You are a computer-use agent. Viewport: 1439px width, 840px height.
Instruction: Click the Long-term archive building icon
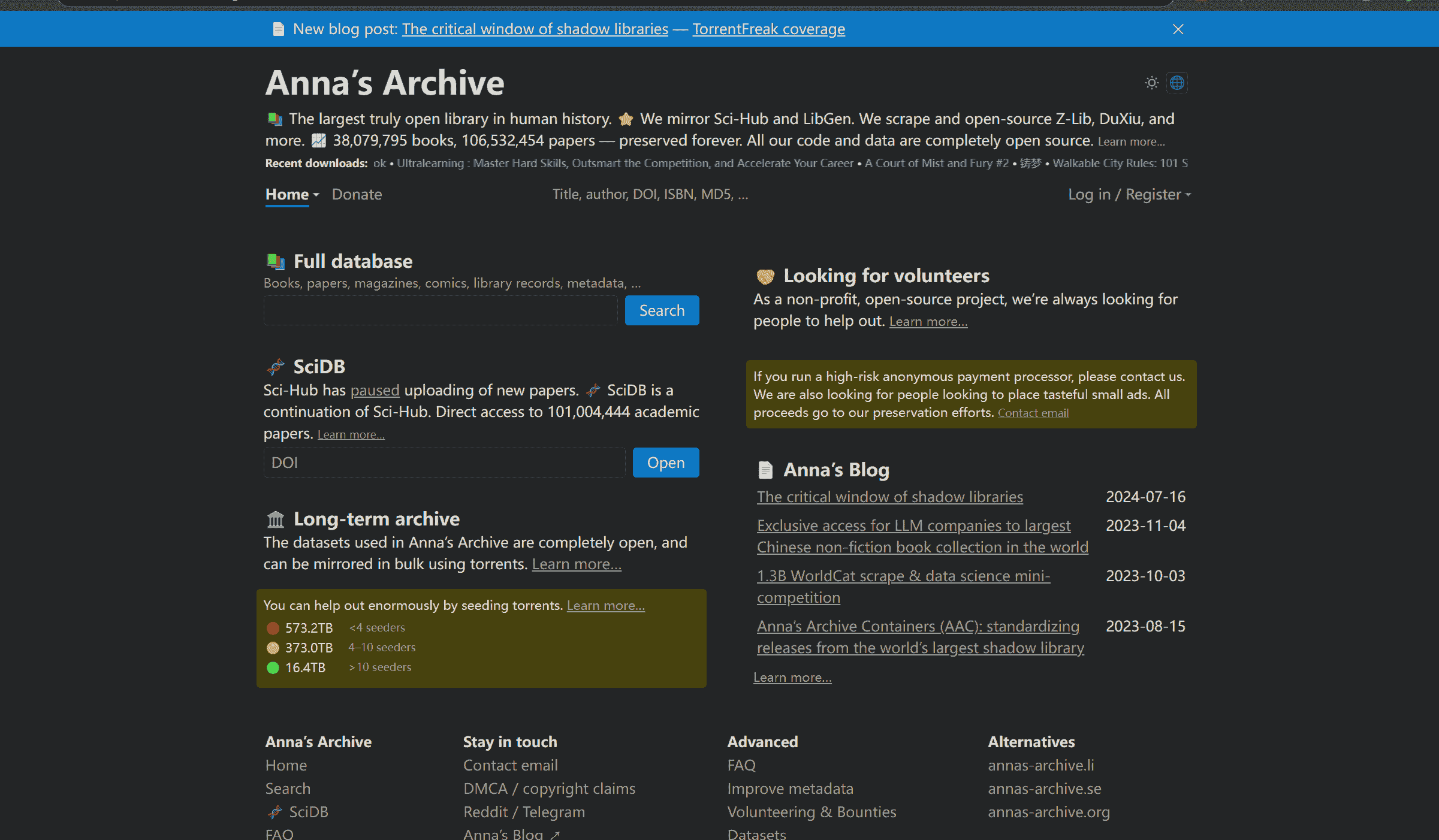[276, 519]
